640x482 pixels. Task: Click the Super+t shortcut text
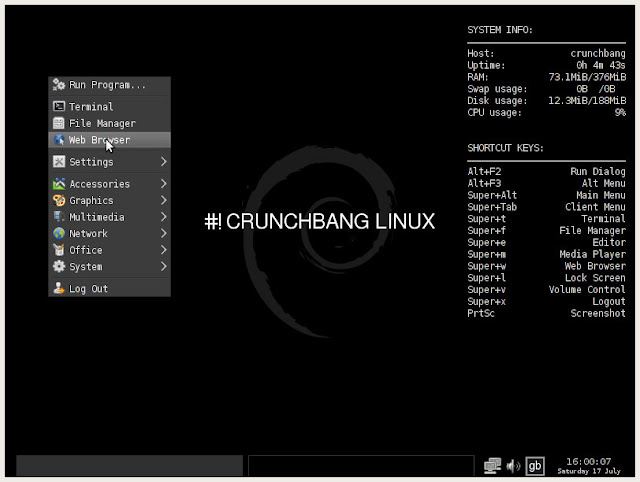[487, 219]
